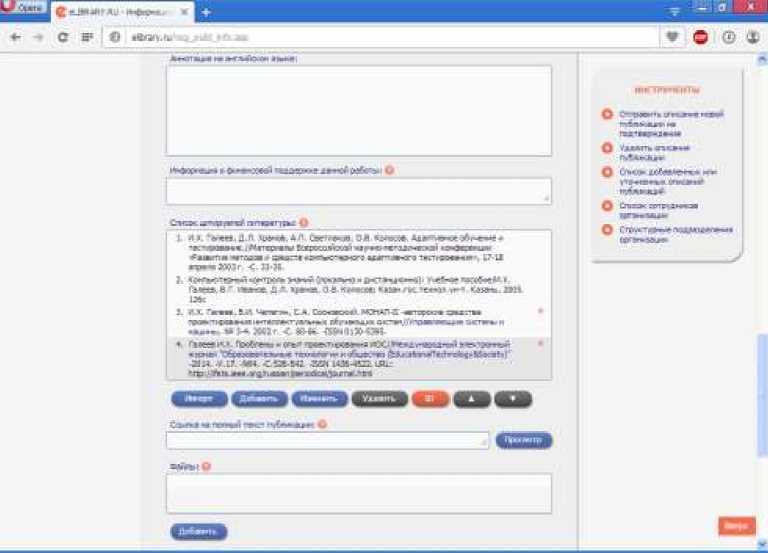Click bullet icon beside 'Список сотрудников организации'

tap(607, 205)
